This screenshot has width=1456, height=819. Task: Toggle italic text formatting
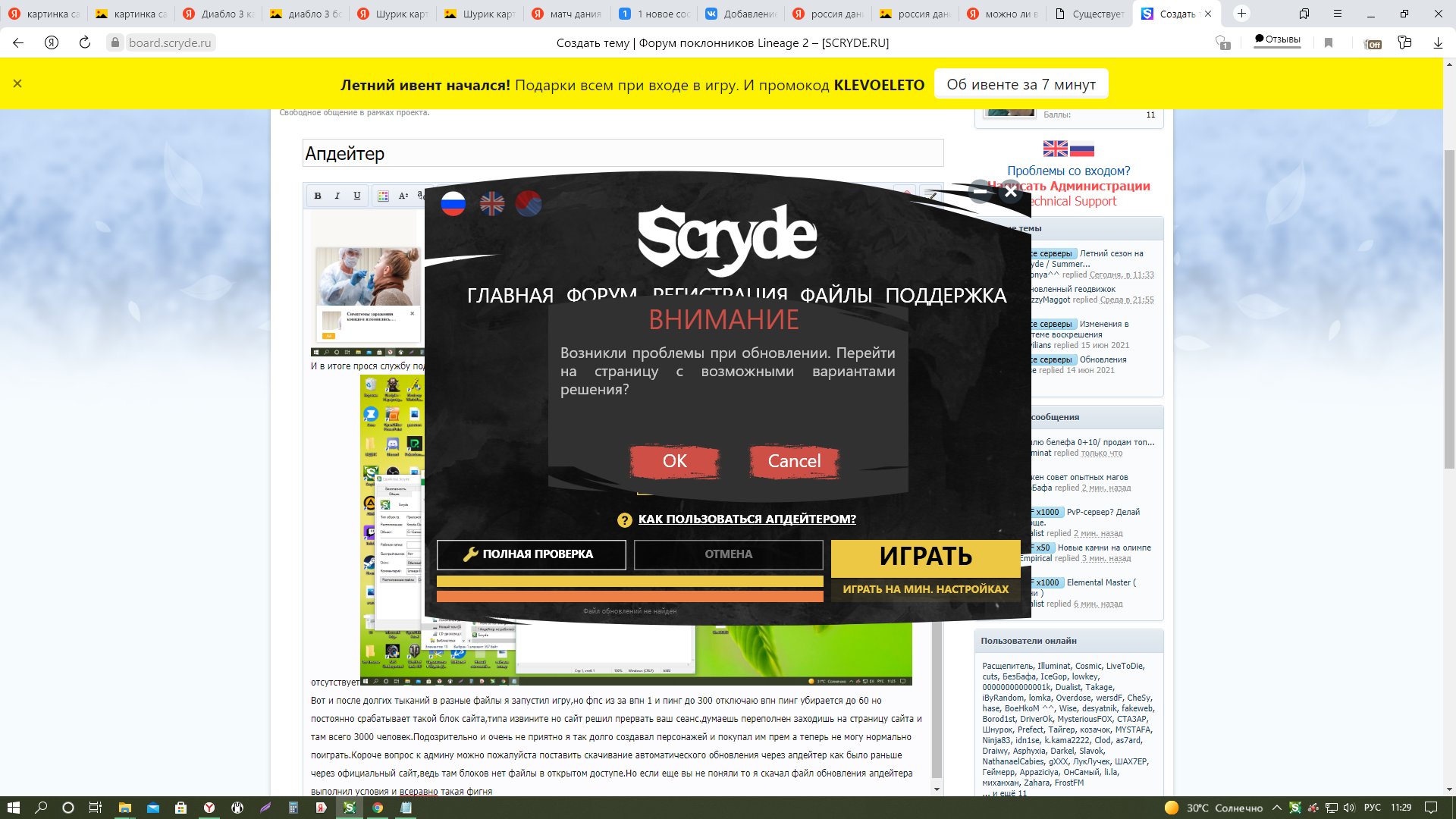tap(337, 196)
